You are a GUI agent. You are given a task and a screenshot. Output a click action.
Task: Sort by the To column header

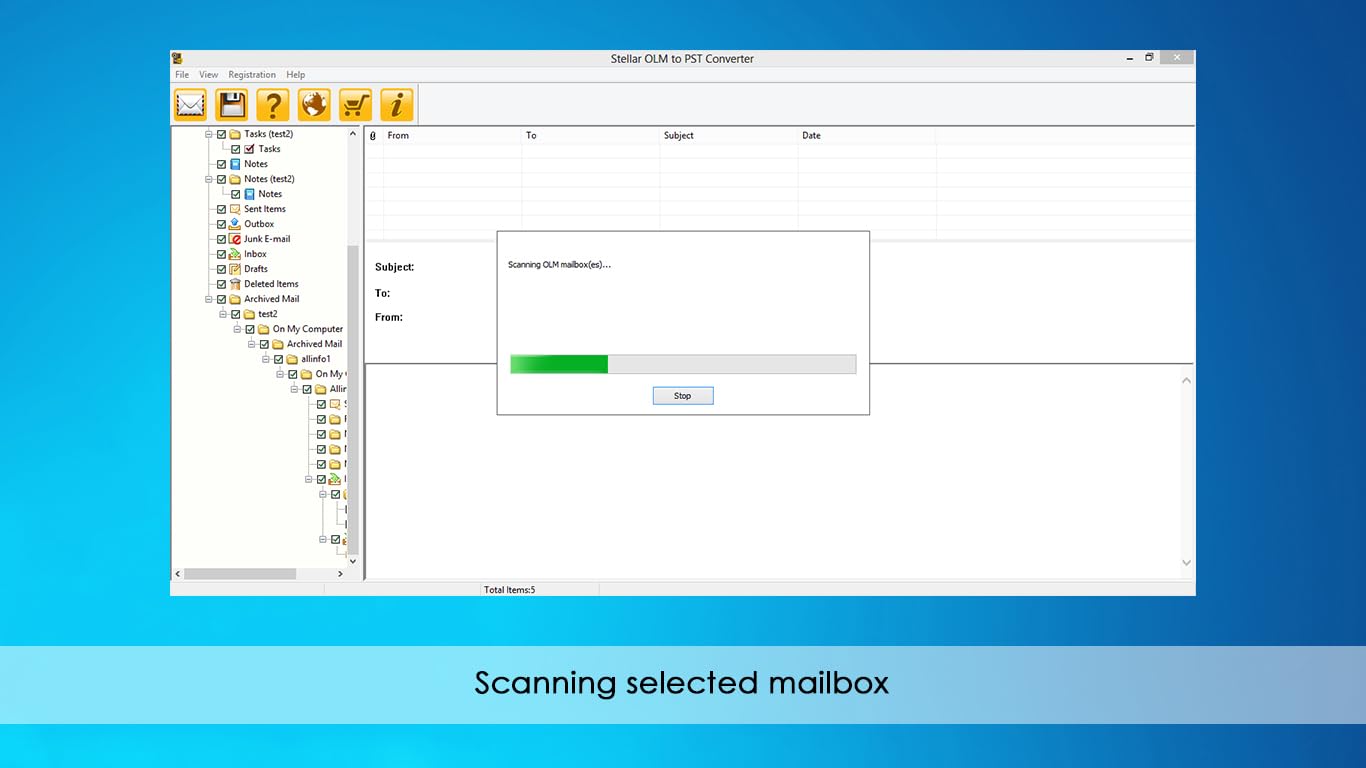tap(591, 135)
